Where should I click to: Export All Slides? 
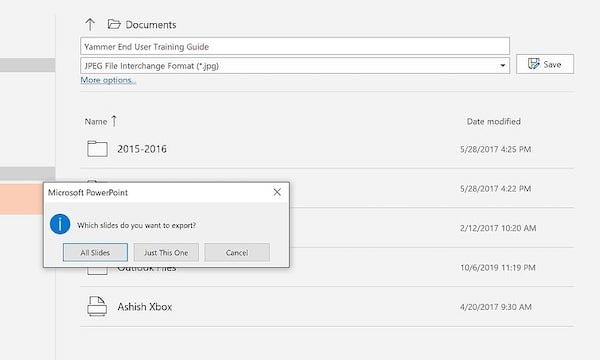click(x=95, y=252)
